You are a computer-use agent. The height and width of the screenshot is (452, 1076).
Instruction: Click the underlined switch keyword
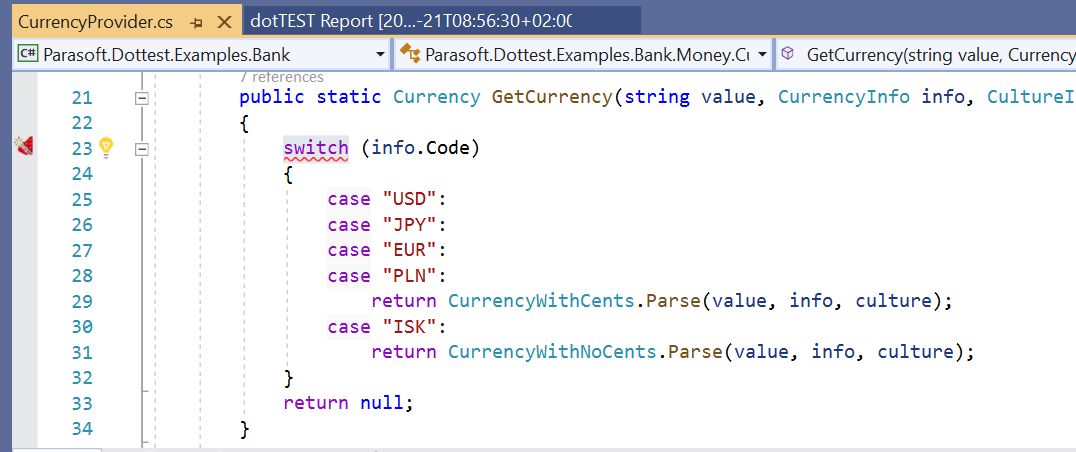[x=316, y=147]
